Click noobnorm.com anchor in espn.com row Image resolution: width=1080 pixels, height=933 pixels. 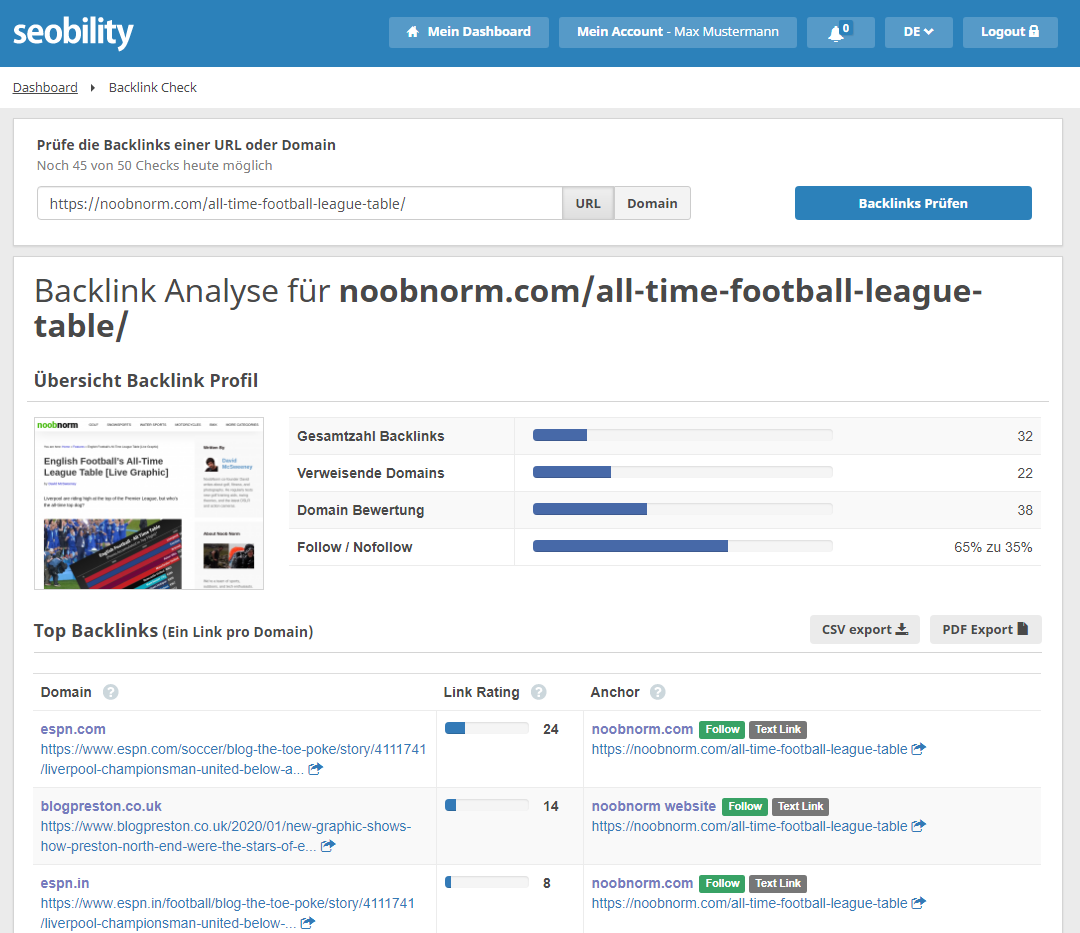(642, 729)
